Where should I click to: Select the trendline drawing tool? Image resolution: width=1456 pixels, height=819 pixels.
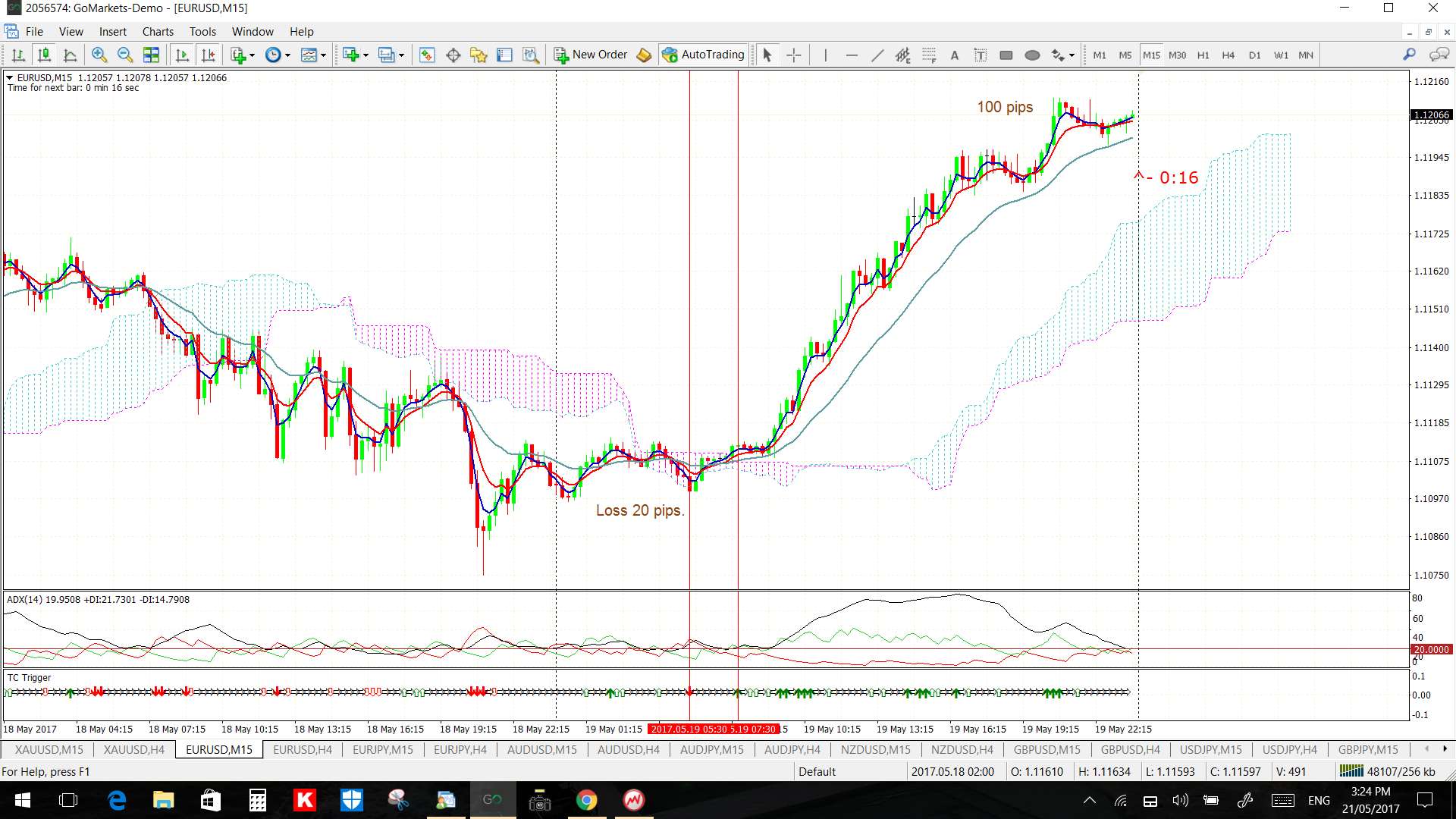[x=877, y=55]
